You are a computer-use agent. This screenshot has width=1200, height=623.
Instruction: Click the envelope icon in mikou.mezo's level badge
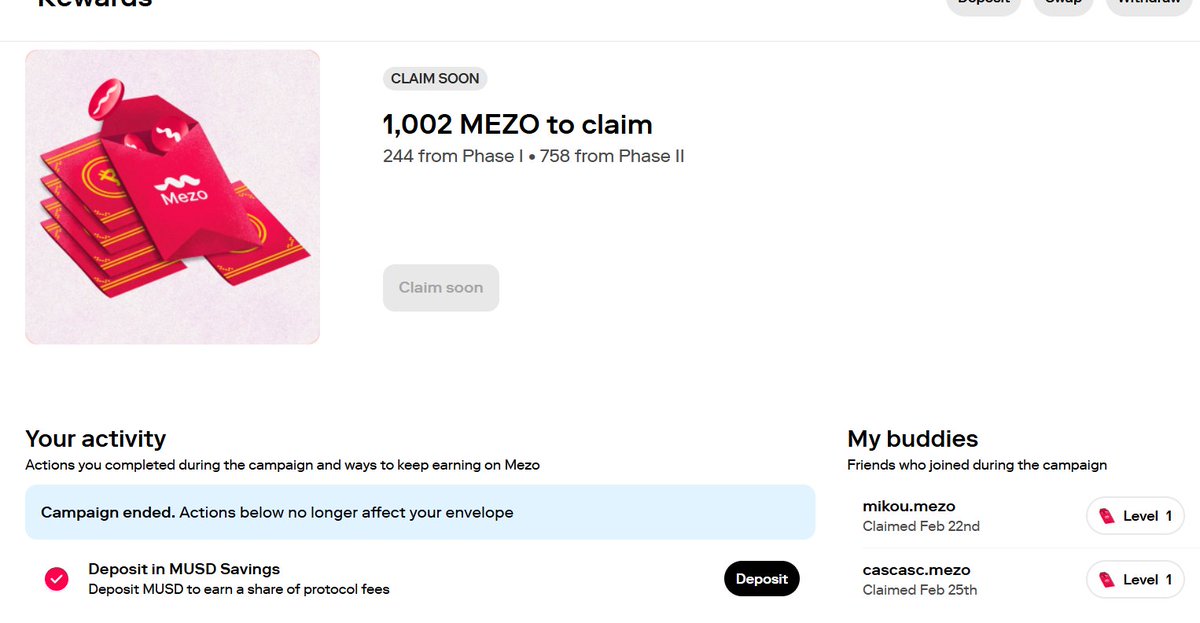1106,516
